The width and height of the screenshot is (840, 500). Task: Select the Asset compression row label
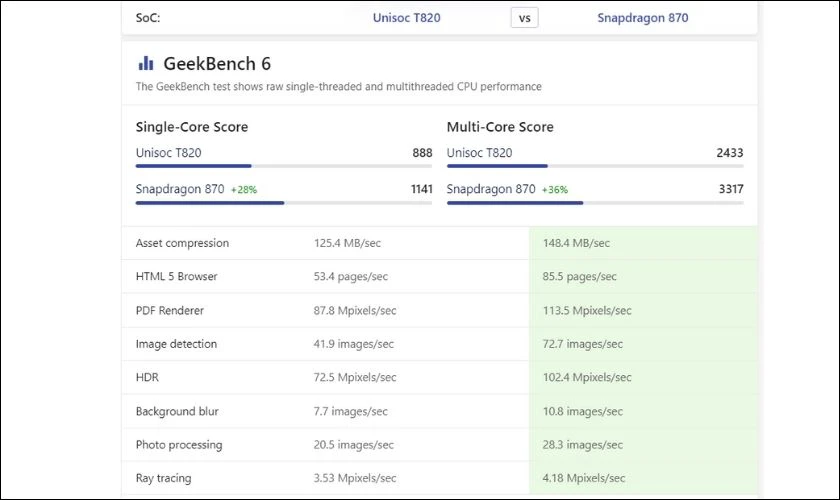[x=182, y=243]
